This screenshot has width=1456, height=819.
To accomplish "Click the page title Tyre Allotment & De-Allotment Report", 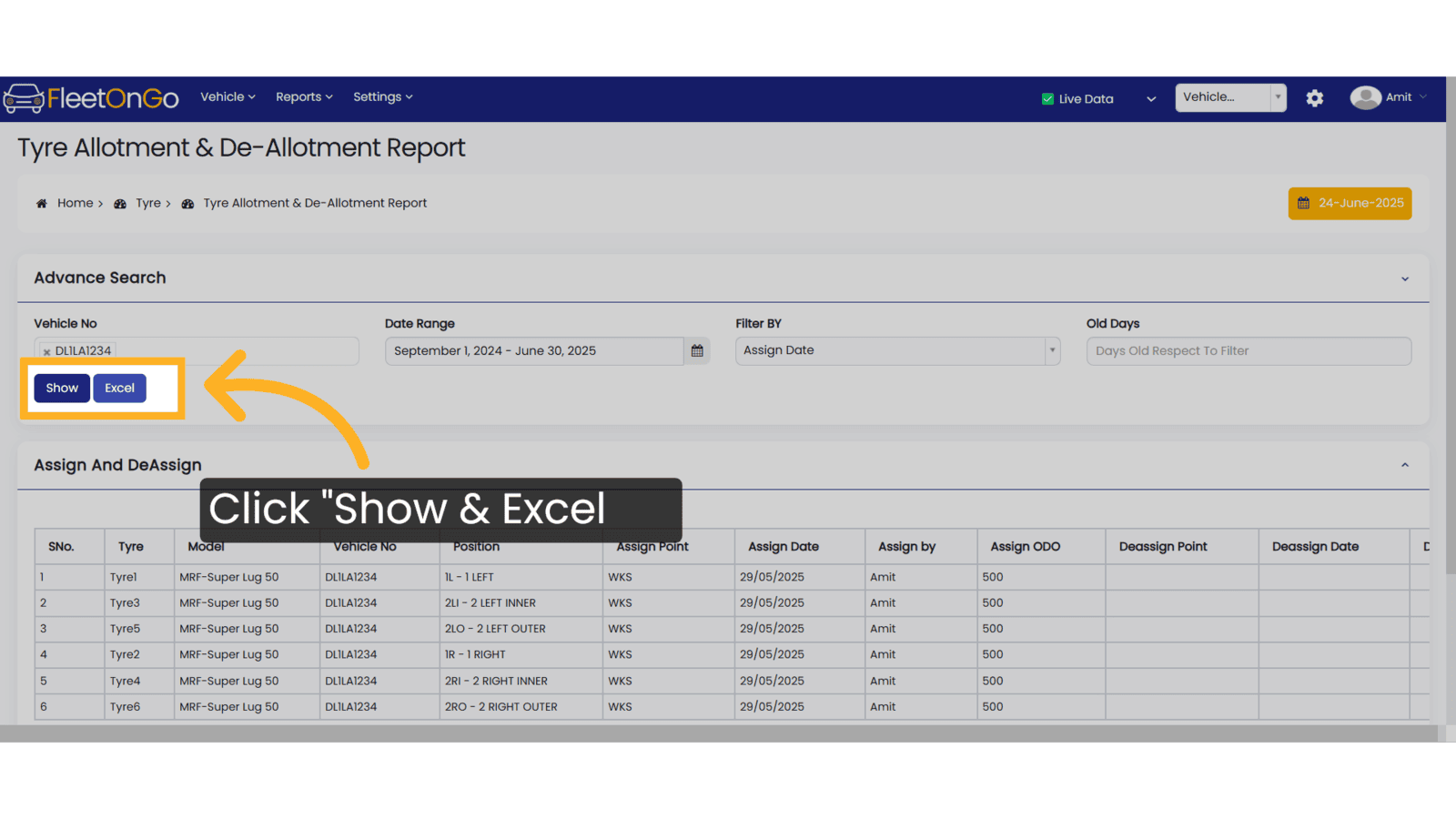I will [241, 148].
